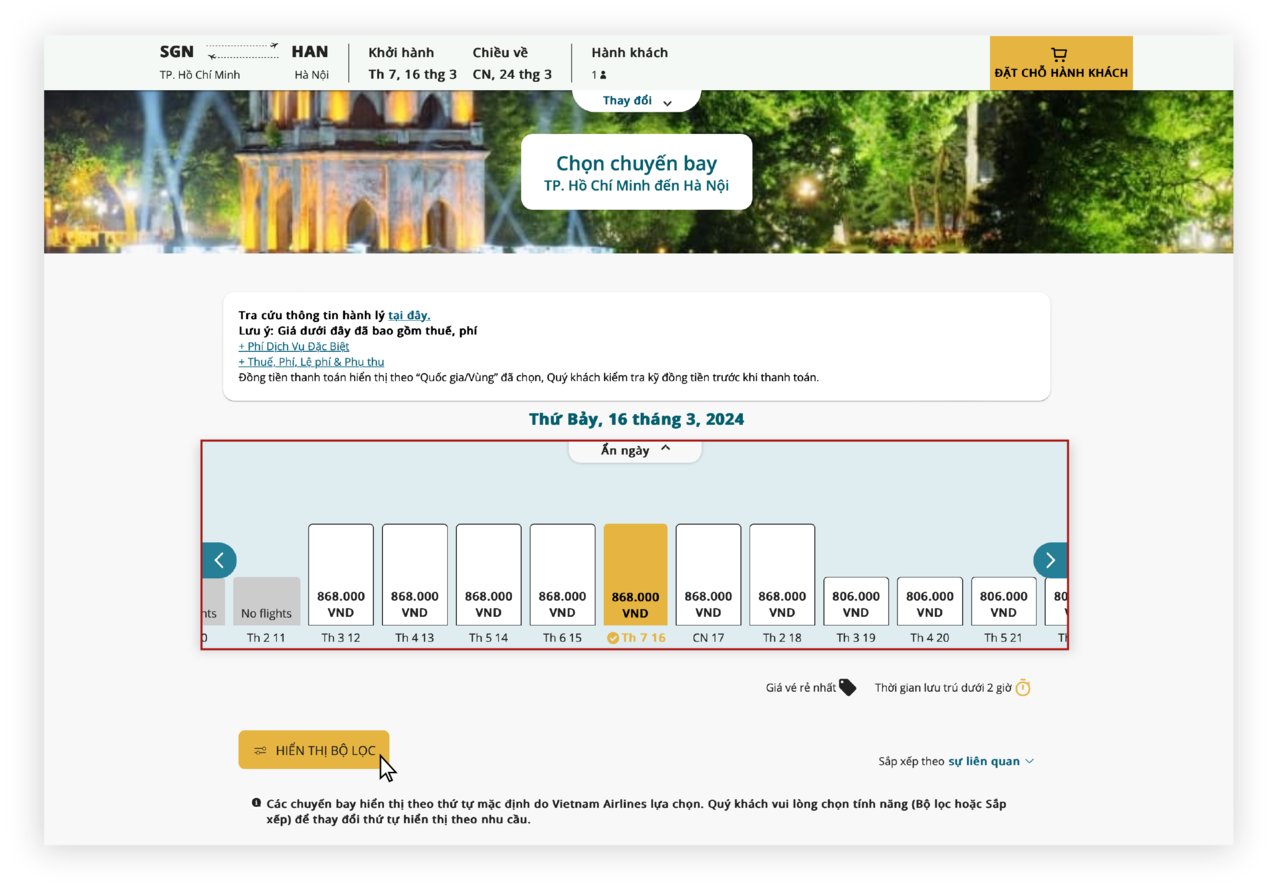Screen dimensions: 1276x888
Task: Click the left arrow of the date carousel
Action: click(x=220, y=560)
